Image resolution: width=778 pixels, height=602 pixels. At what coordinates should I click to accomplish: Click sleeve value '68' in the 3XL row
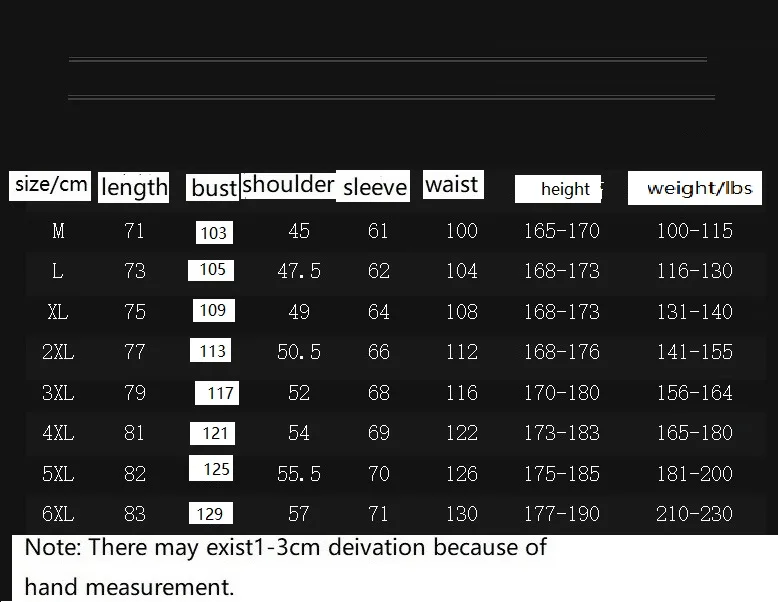pos(379,393)
